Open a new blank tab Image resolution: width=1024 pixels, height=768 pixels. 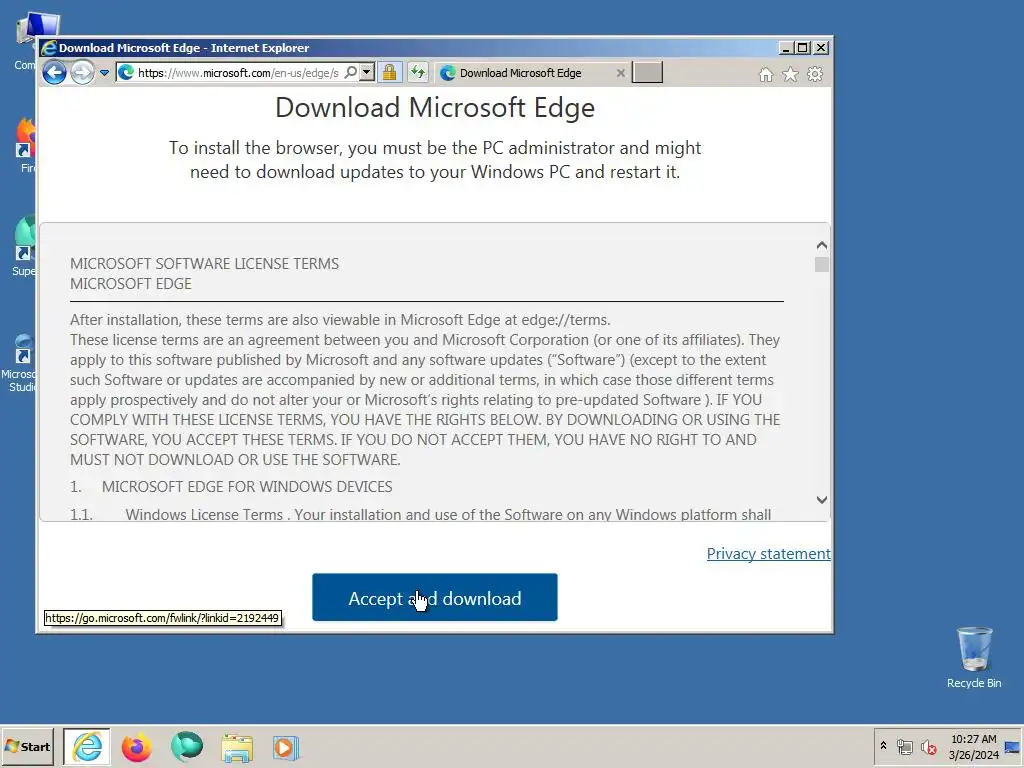pyautogui.click(x=648, y=72)
